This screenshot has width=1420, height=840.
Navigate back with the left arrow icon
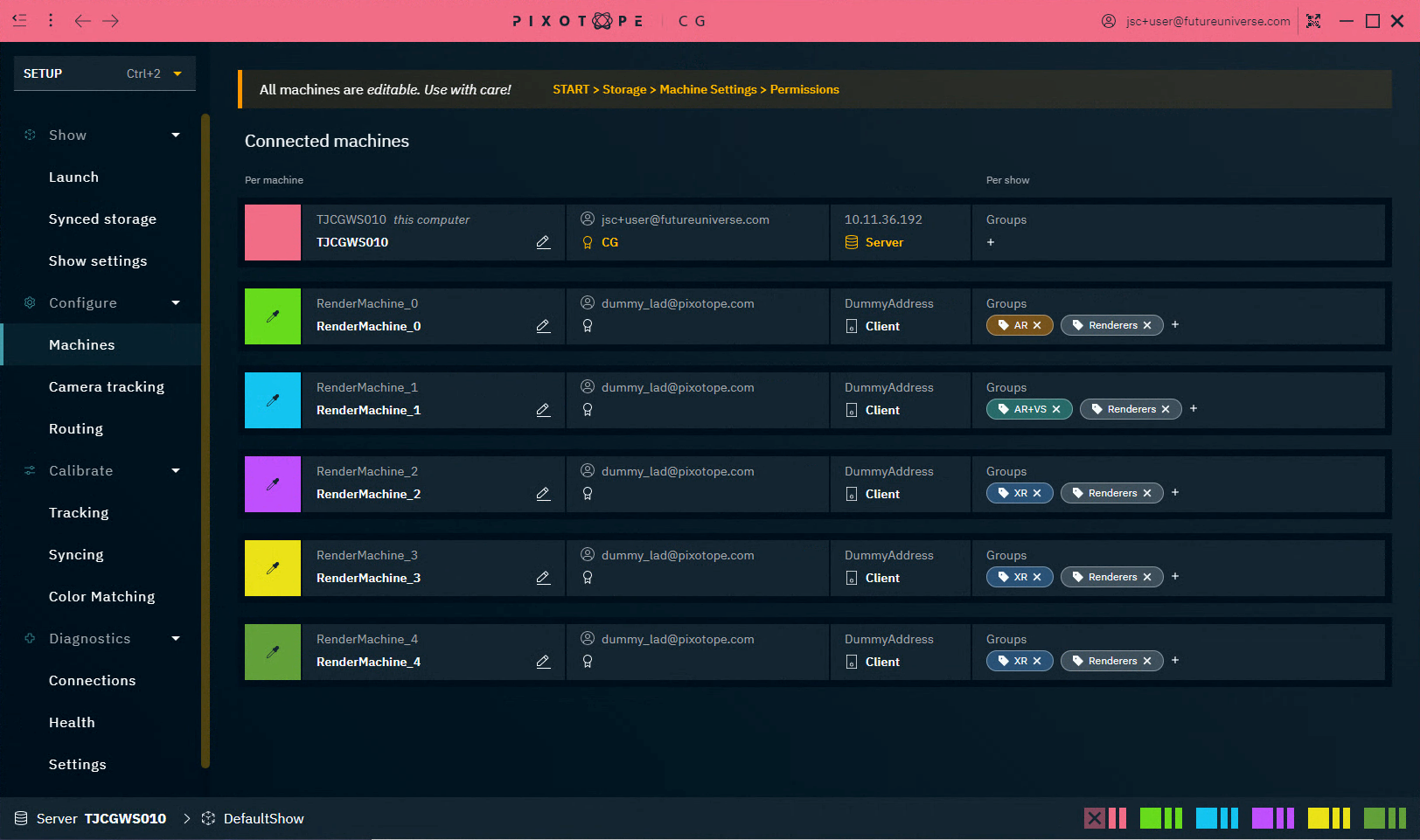83,20
